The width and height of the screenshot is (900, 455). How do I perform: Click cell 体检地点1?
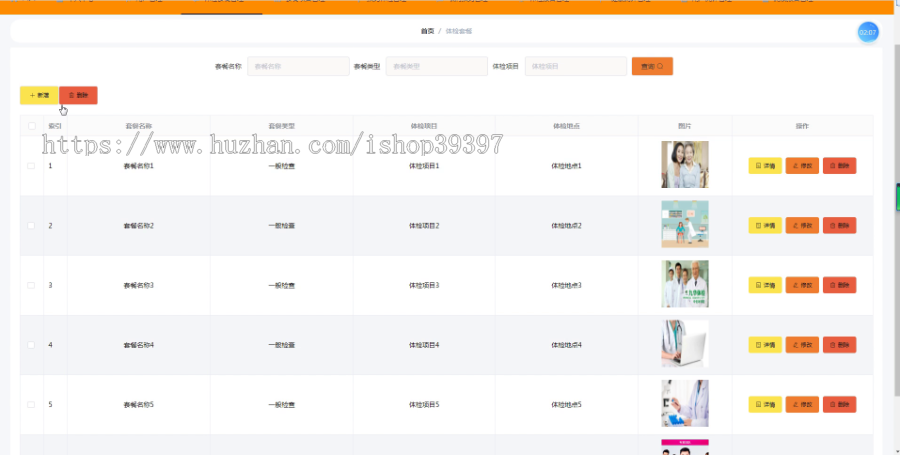click(567, 166)
